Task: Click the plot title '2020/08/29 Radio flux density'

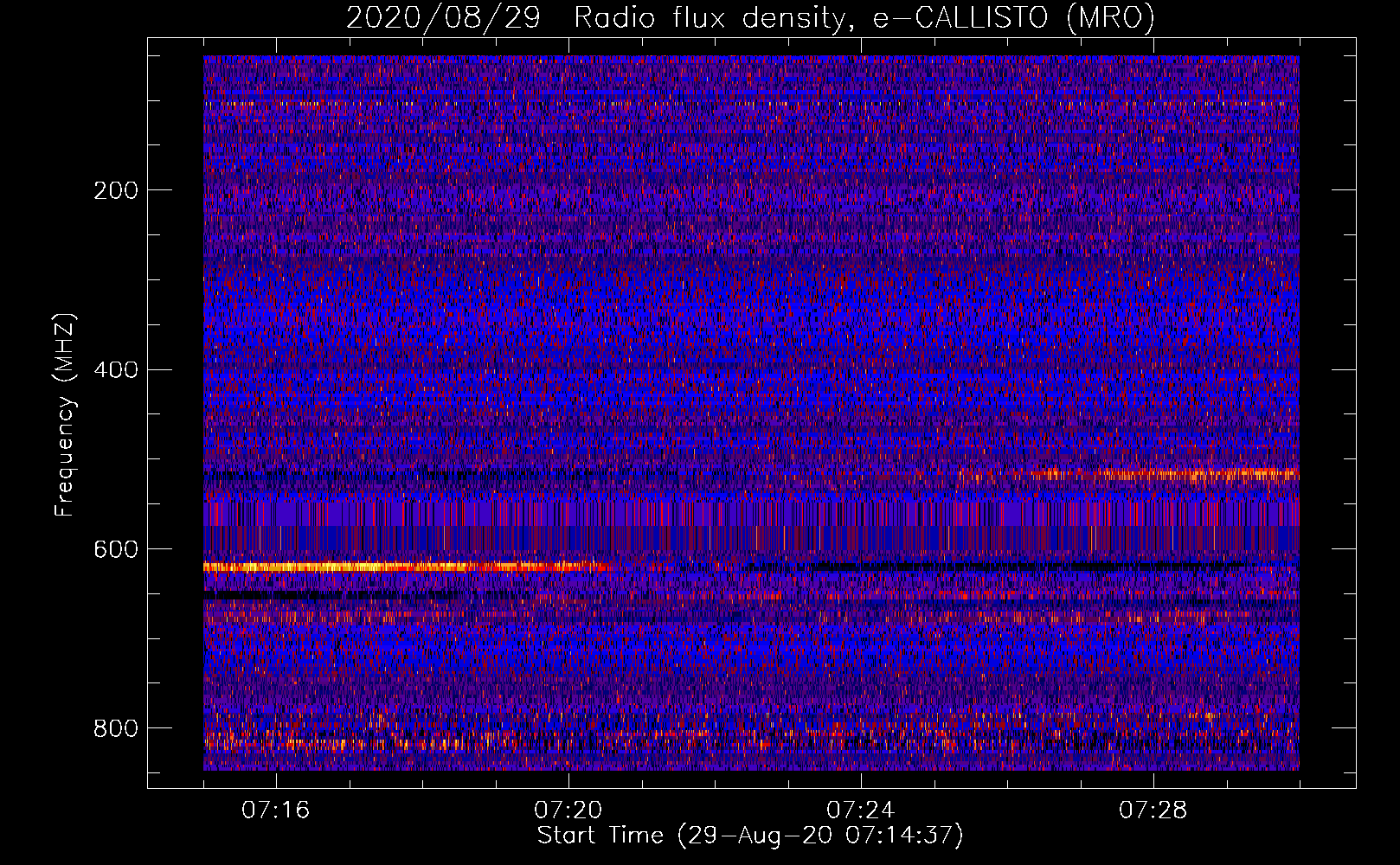Action: 750,17
